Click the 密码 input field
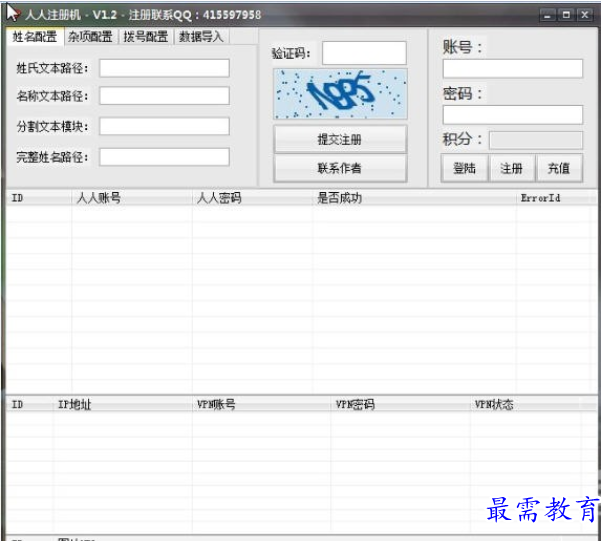 pos(513,115)
